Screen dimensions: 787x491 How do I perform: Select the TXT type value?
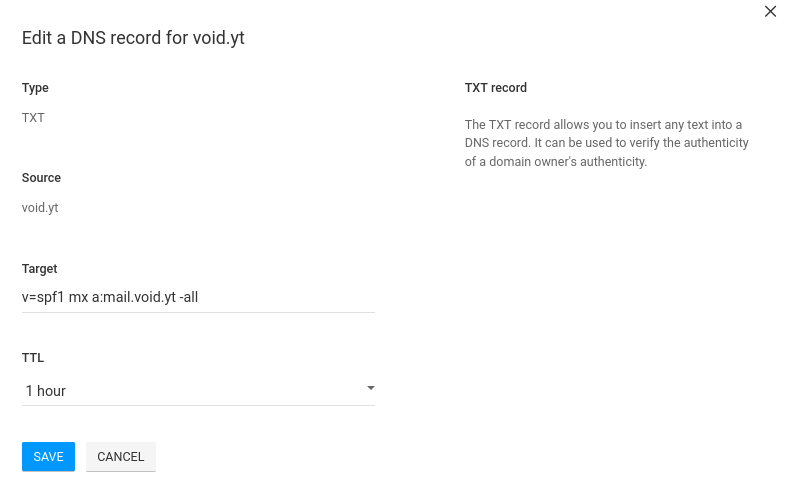(x=33, y=117)
